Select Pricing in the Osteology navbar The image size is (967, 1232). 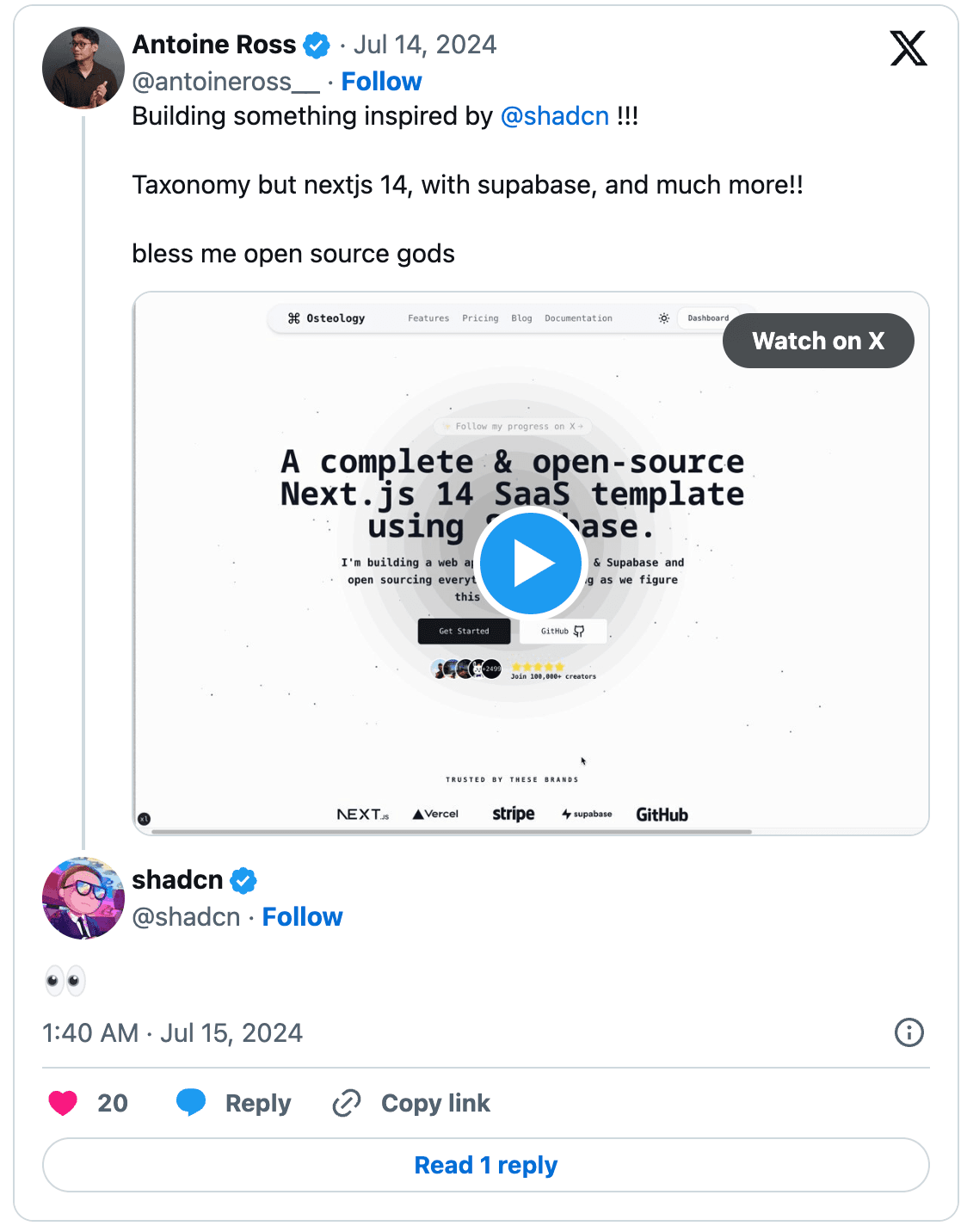pos(480,317)
